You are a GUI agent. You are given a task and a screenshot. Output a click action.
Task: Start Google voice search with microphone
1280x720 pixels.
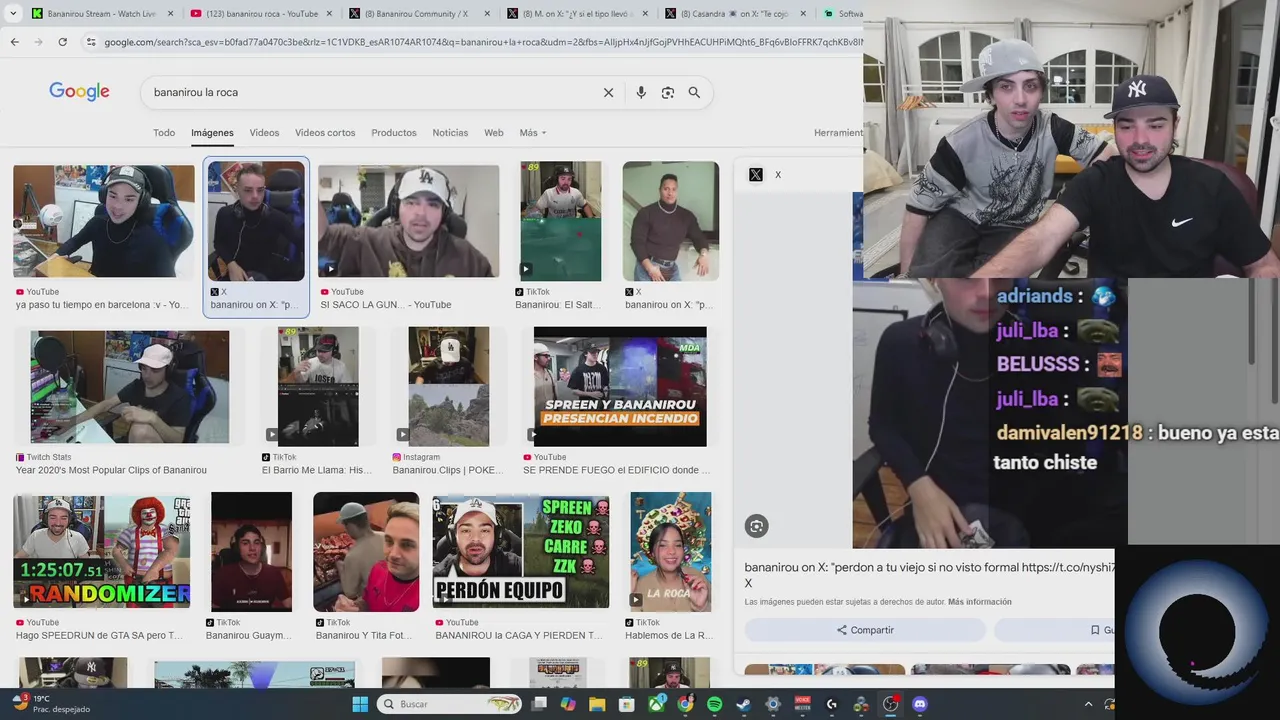(641, 92)
